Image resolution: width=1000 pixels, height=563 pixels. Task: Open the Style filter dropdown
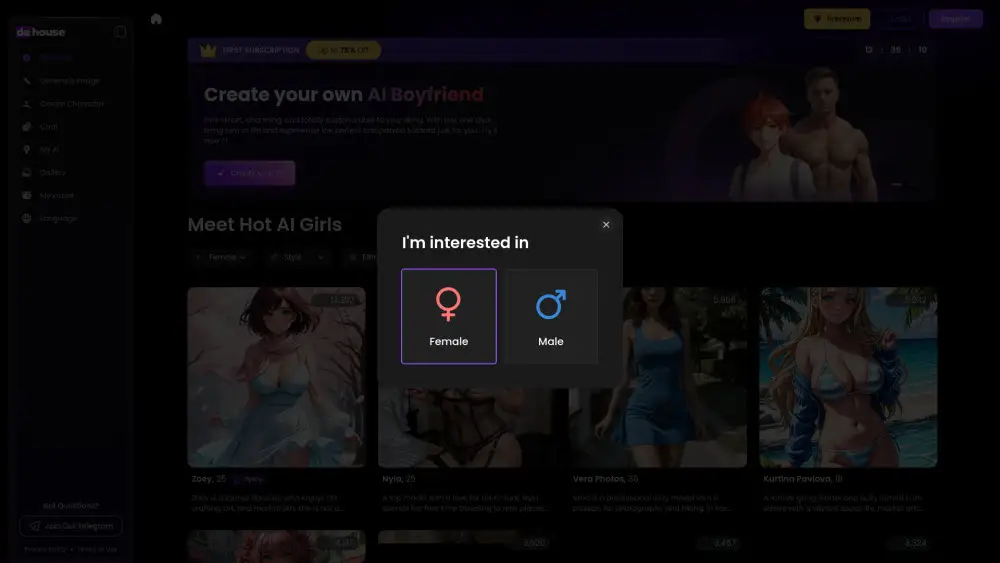pyautogui.click(x=298, y=257)
